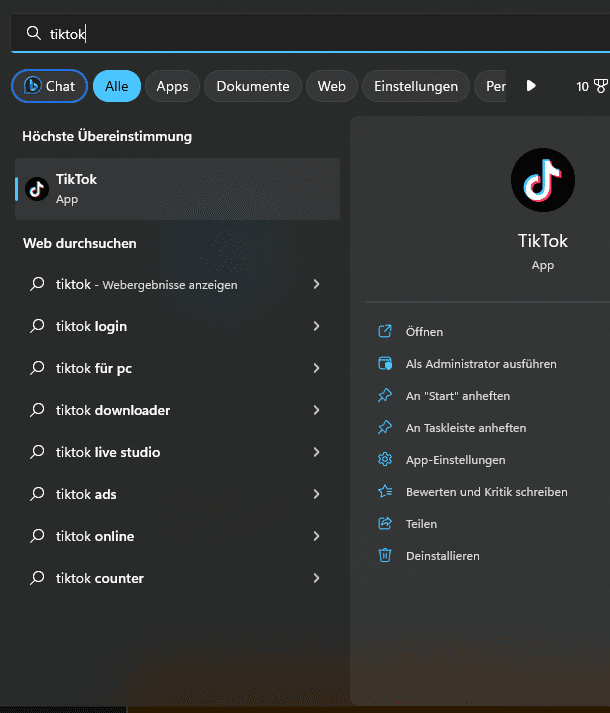Click the search icon beside tiktok für pc
The width and height of the screenshot is (610, 713).
pos(37,368)
